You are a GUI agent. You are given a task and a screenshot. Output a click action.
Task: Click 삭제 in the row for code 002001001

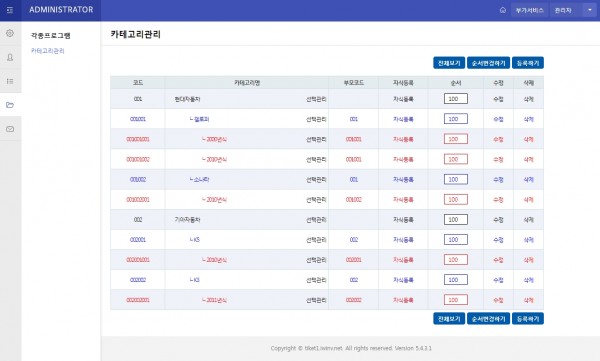coord(528,260)
